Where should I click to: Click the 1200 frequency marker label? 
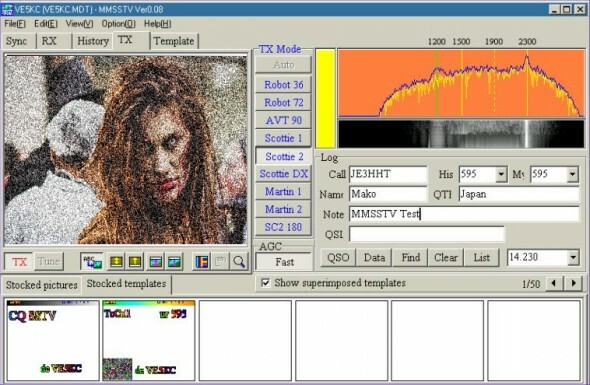[436, 41]
